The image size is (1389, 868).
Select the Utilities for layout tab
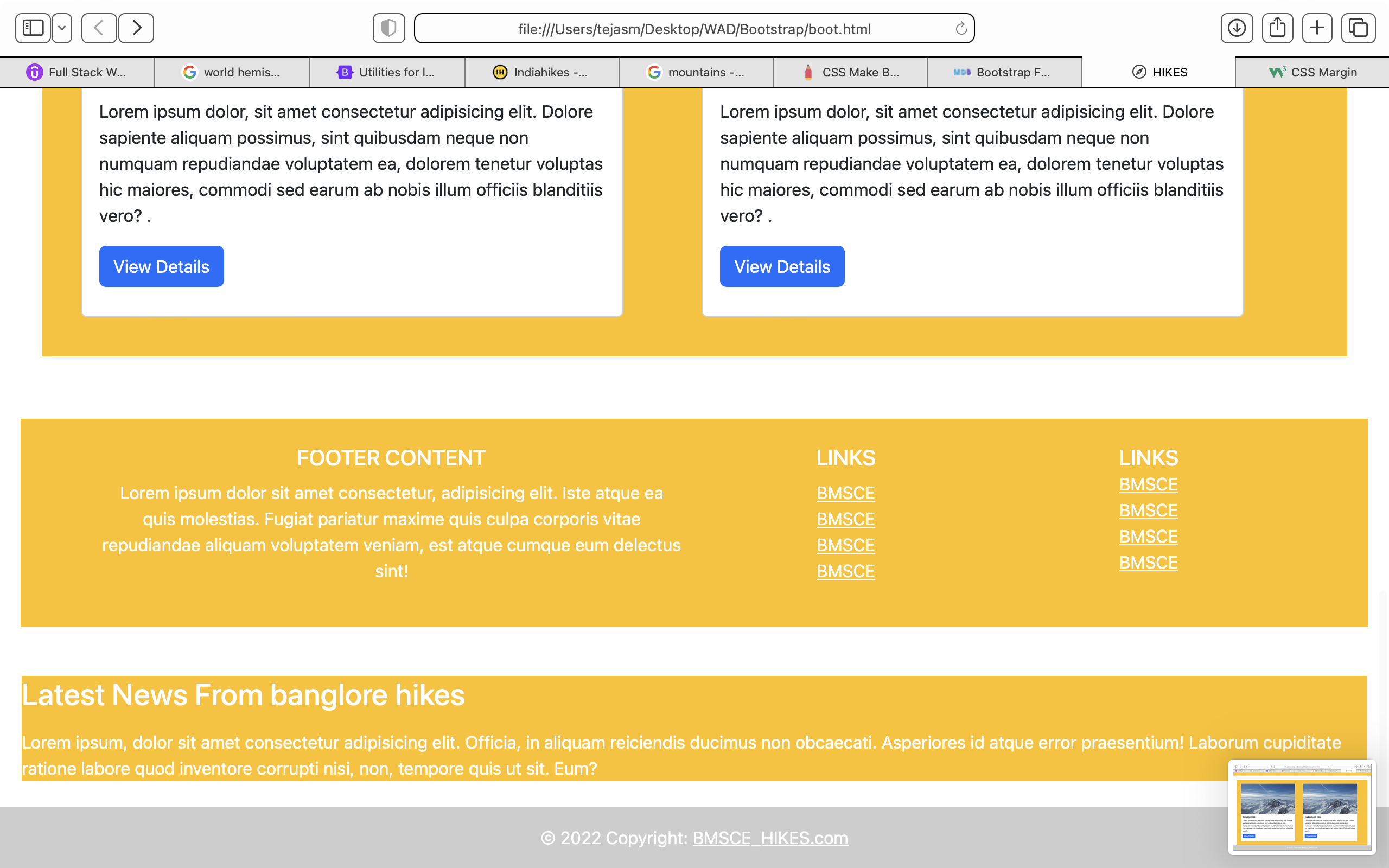386,72
